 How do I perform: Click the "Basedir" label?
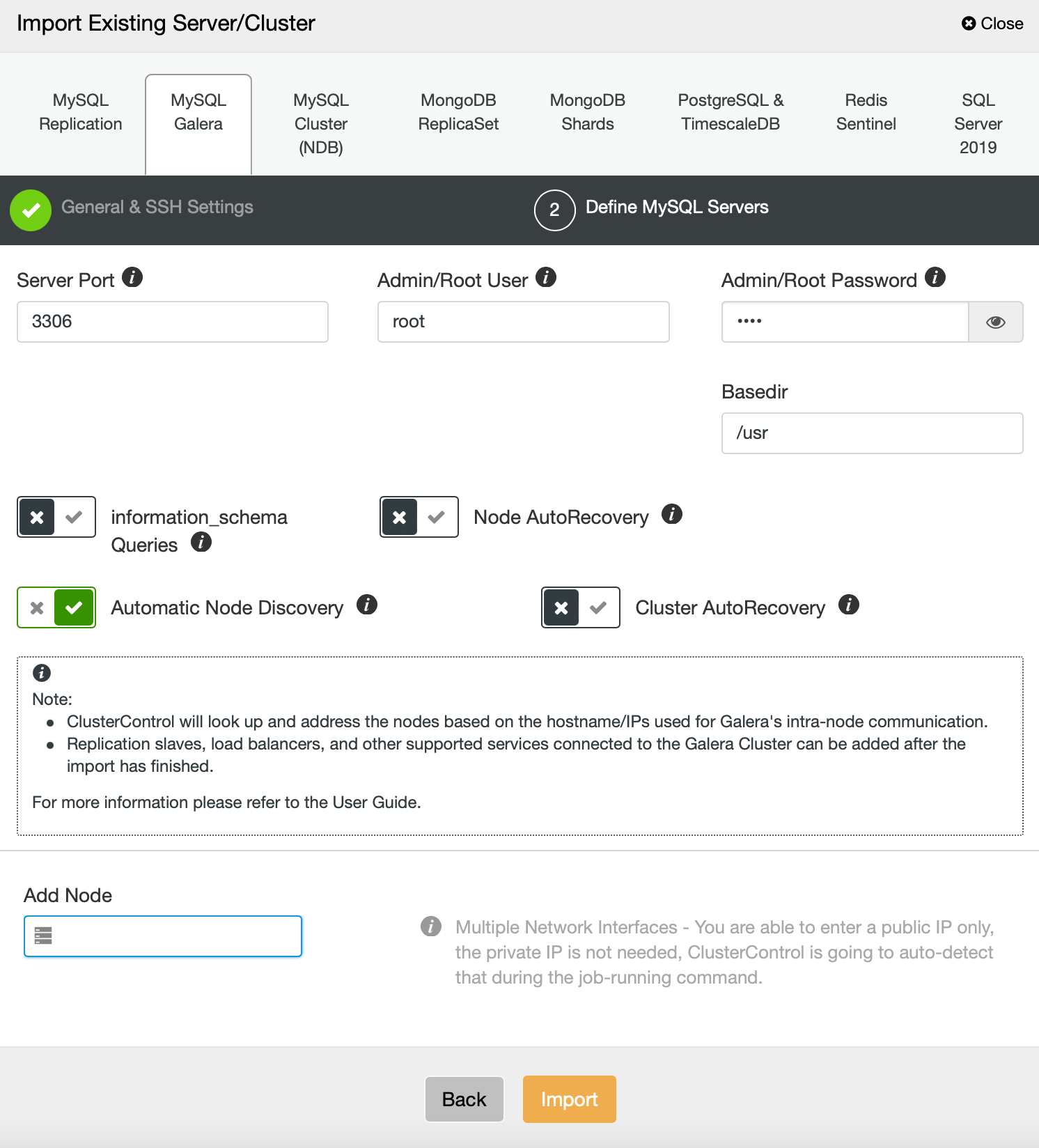pos(755,391)
